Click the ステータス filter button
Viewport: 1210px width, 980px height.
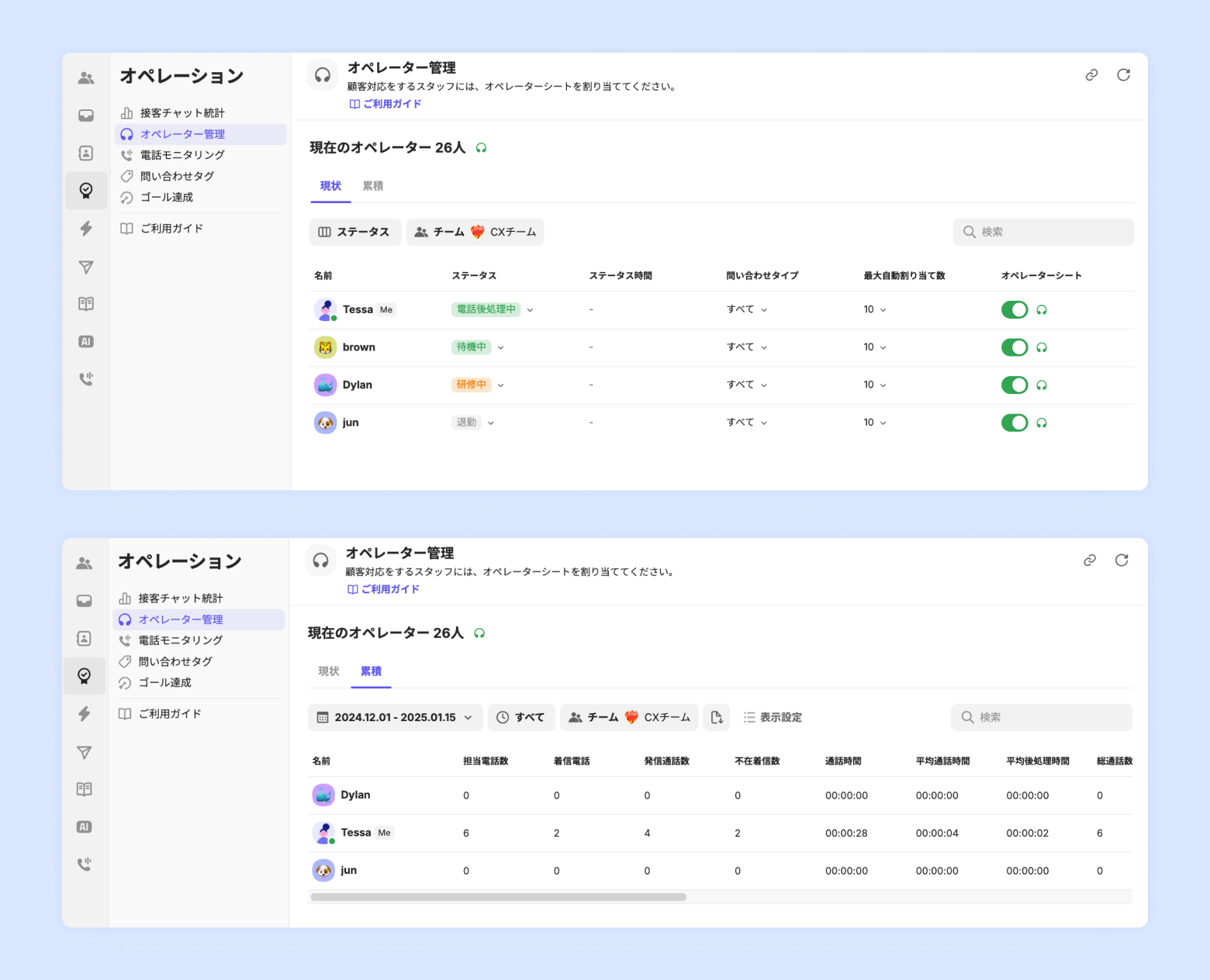(355, 232)
